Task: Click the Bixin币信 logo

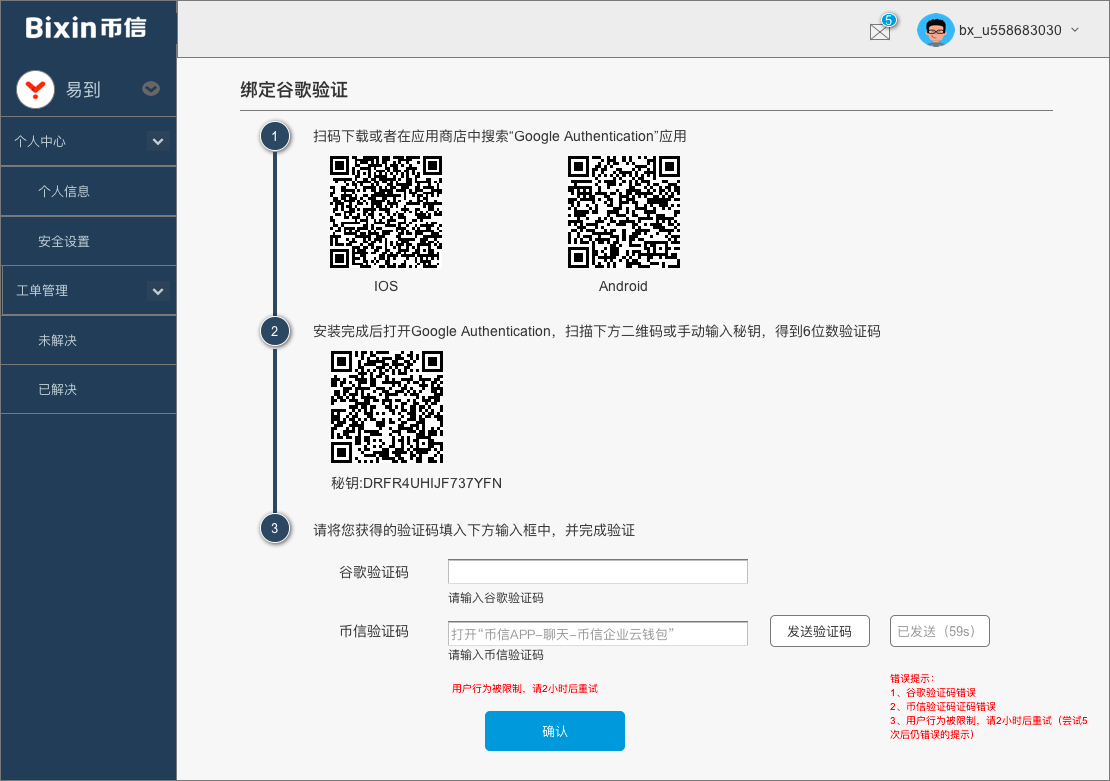Action: [x=87, y=28]
